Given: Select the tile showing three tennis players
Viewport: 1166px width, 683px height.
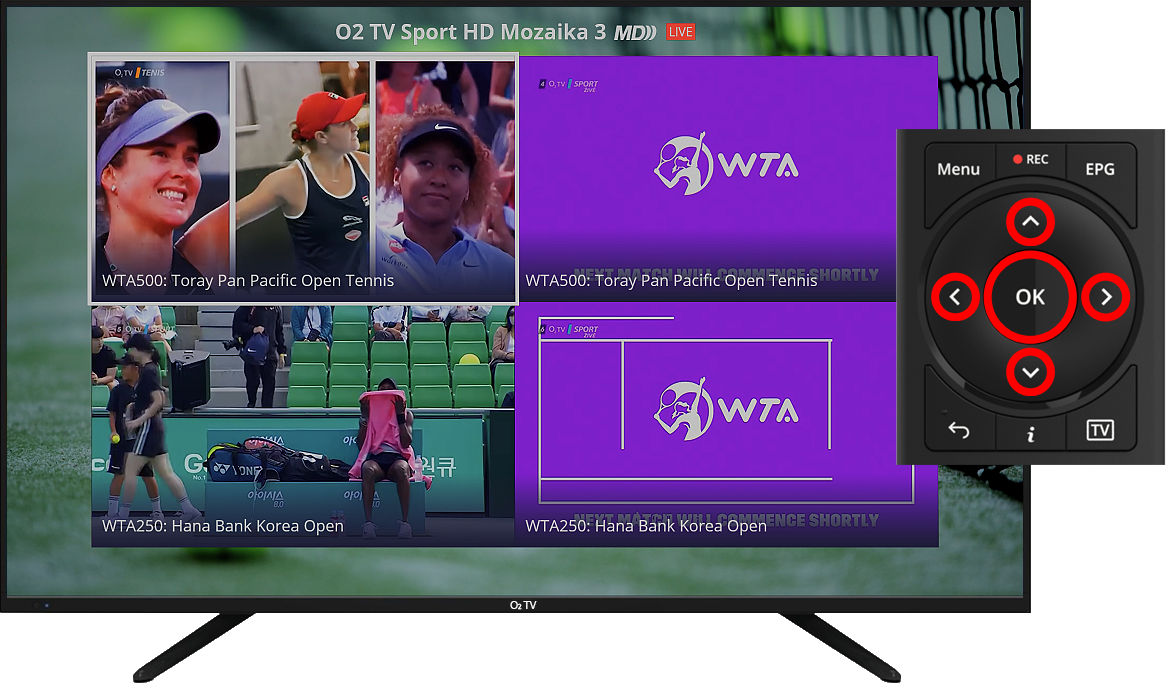Looking at the screenshot, I should coord(303,178).
